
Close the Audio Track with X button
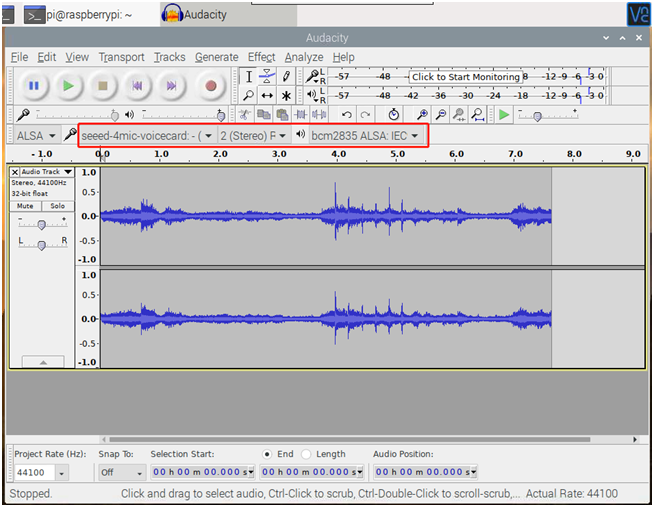click(x=15, y=172)
